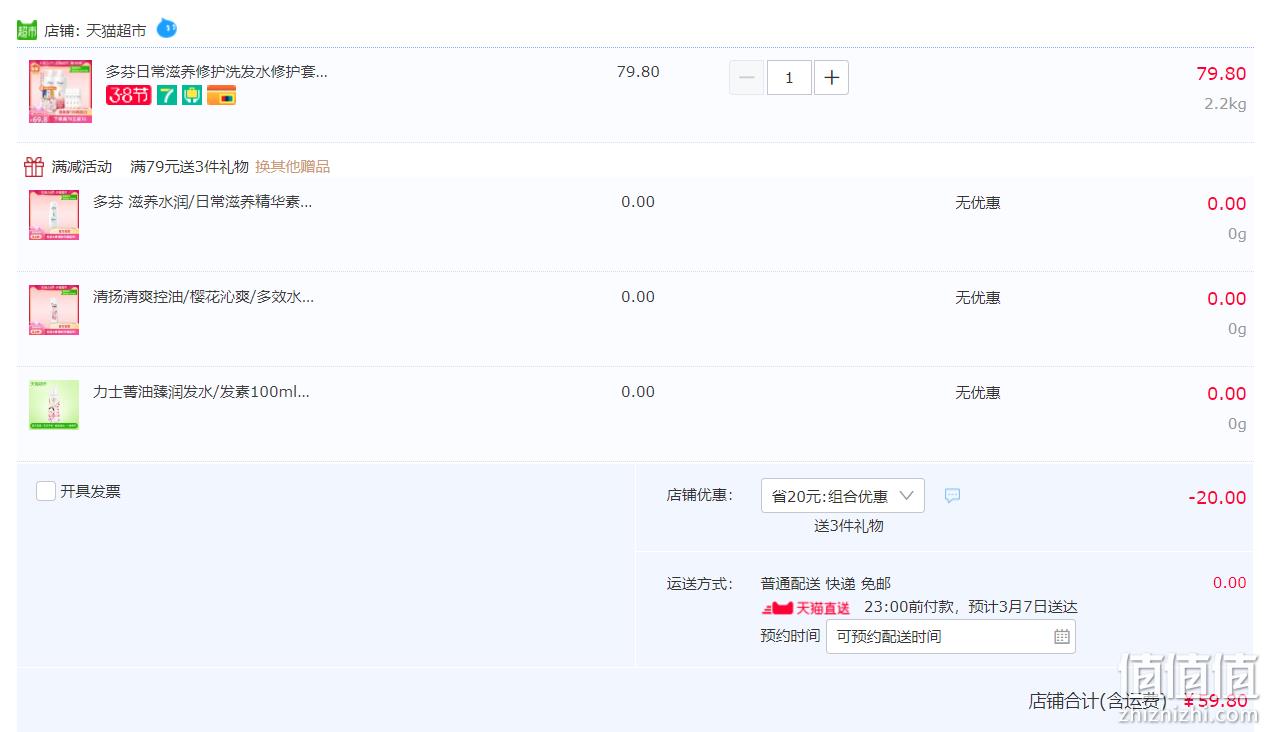Image resolution: width=1268 pixels, height=732 pixels.
Task: Click grey 0.00 price in 力士 gift row
Action: point(638,392)
